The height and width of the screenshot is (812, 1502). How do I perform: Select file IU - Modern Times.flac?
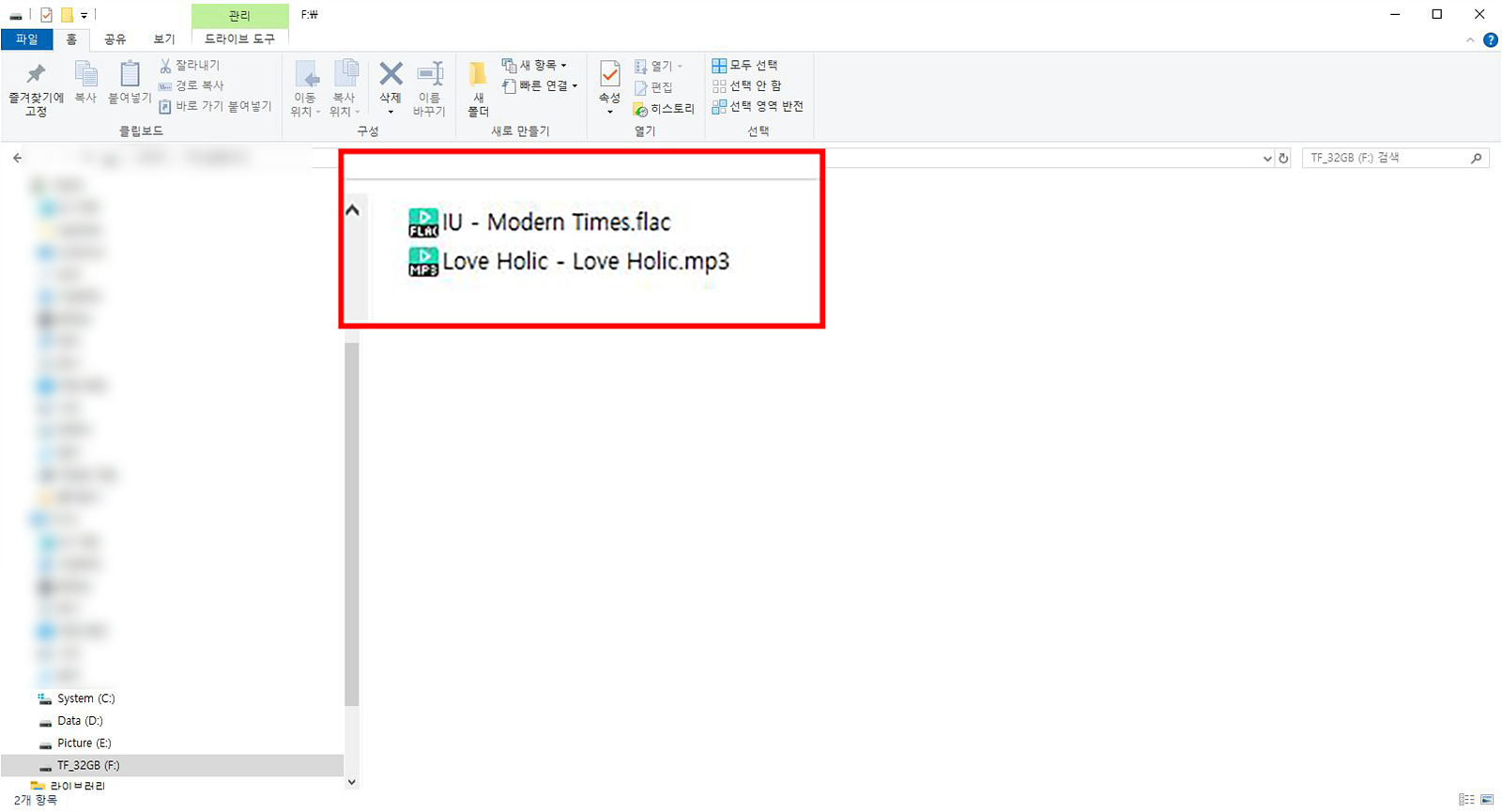pyautogui.click(x=540, y=222)
